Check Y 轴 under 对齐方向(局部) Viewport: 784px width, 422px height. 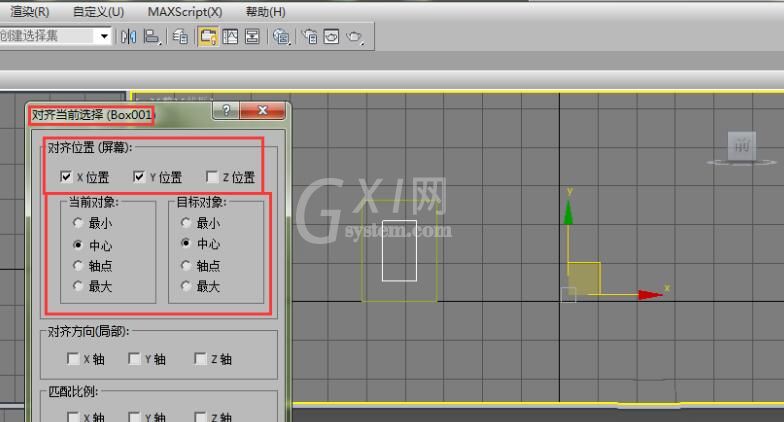134,358
